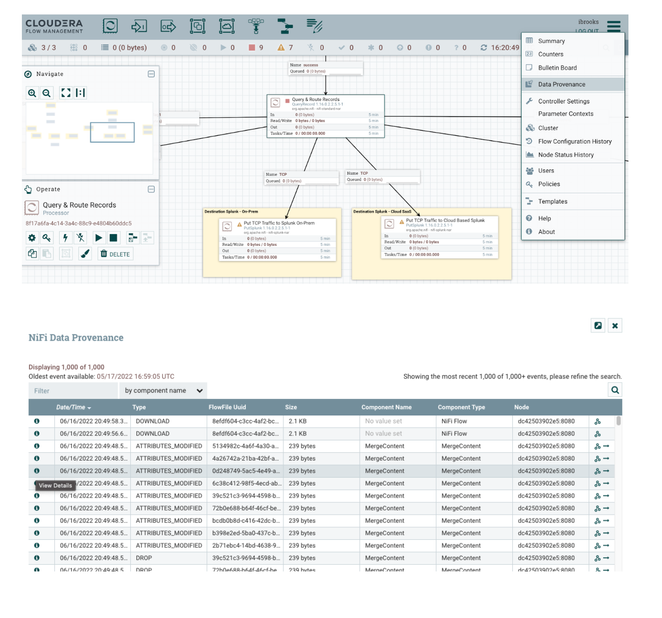Open processor configuration gear in Operate panel

[x=32, y=238]
